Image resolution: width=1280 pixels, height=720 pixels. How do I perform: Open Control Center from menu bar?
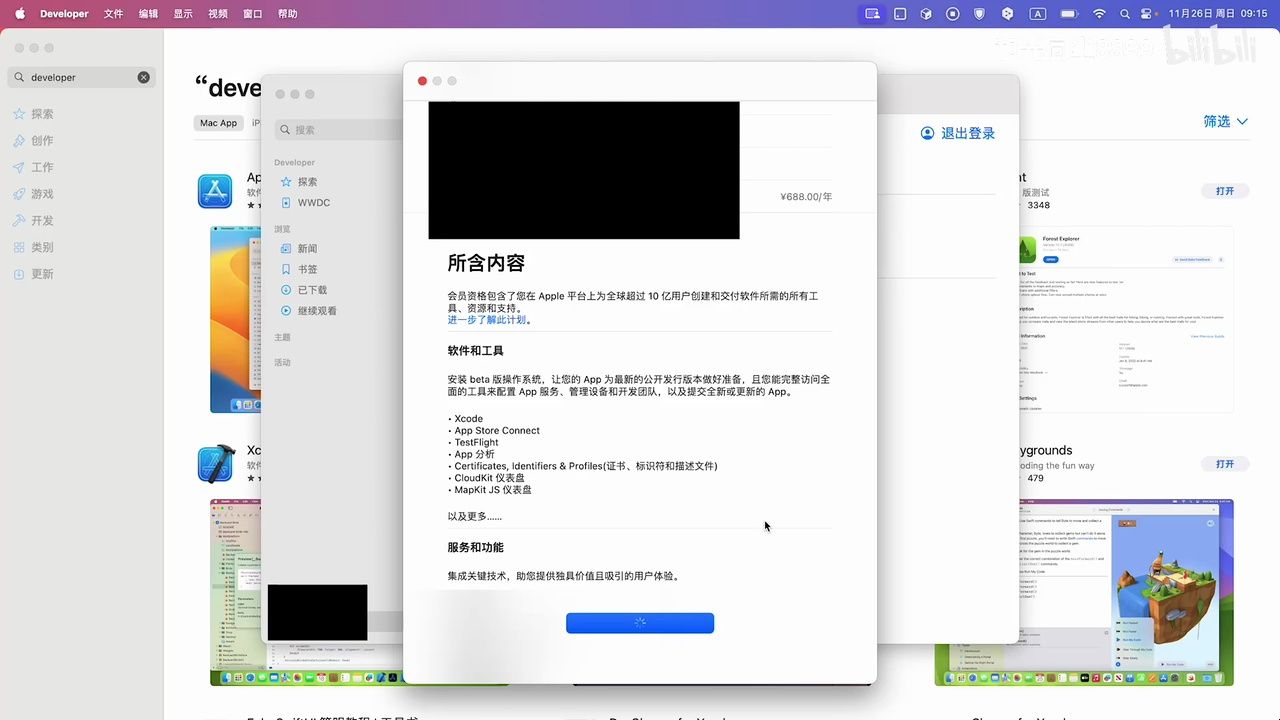[1148, 14]
